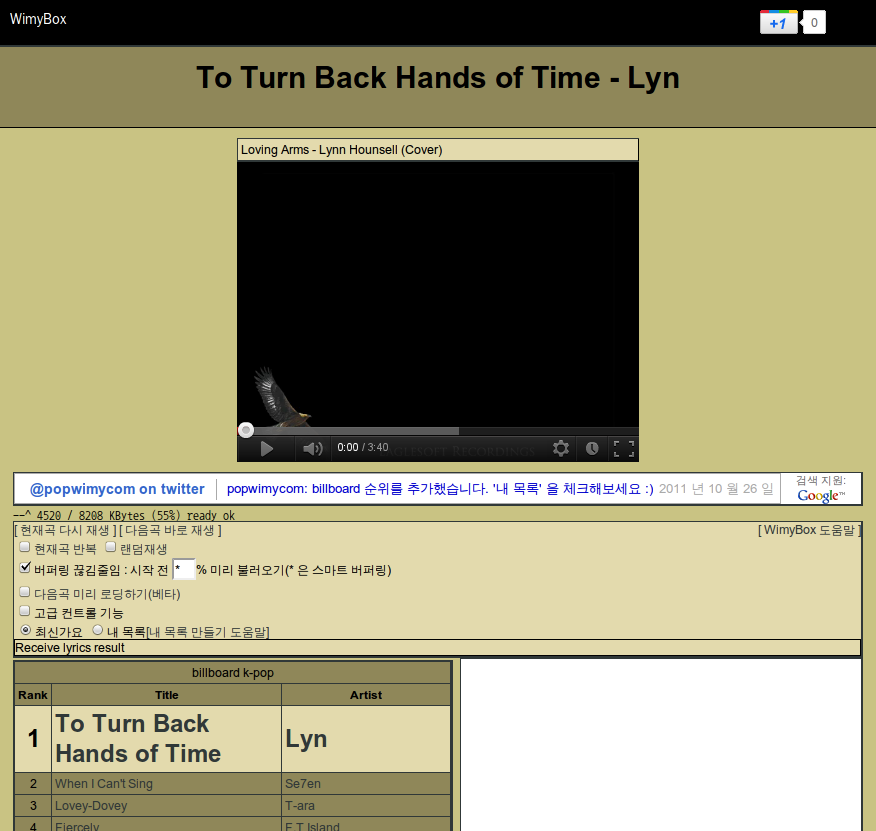The height and width of the screenshot is (831, 876).
Task: Click the billboard k-pop table header
Action: point(232,673)
